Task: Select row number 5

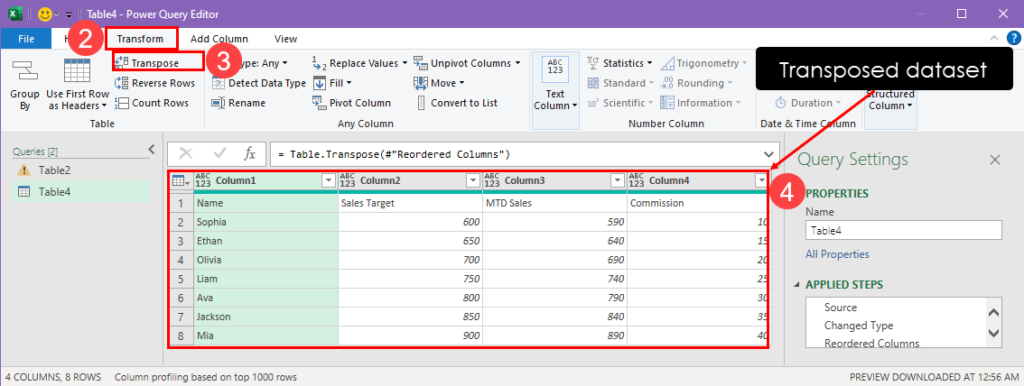Action: click(181, 279)
